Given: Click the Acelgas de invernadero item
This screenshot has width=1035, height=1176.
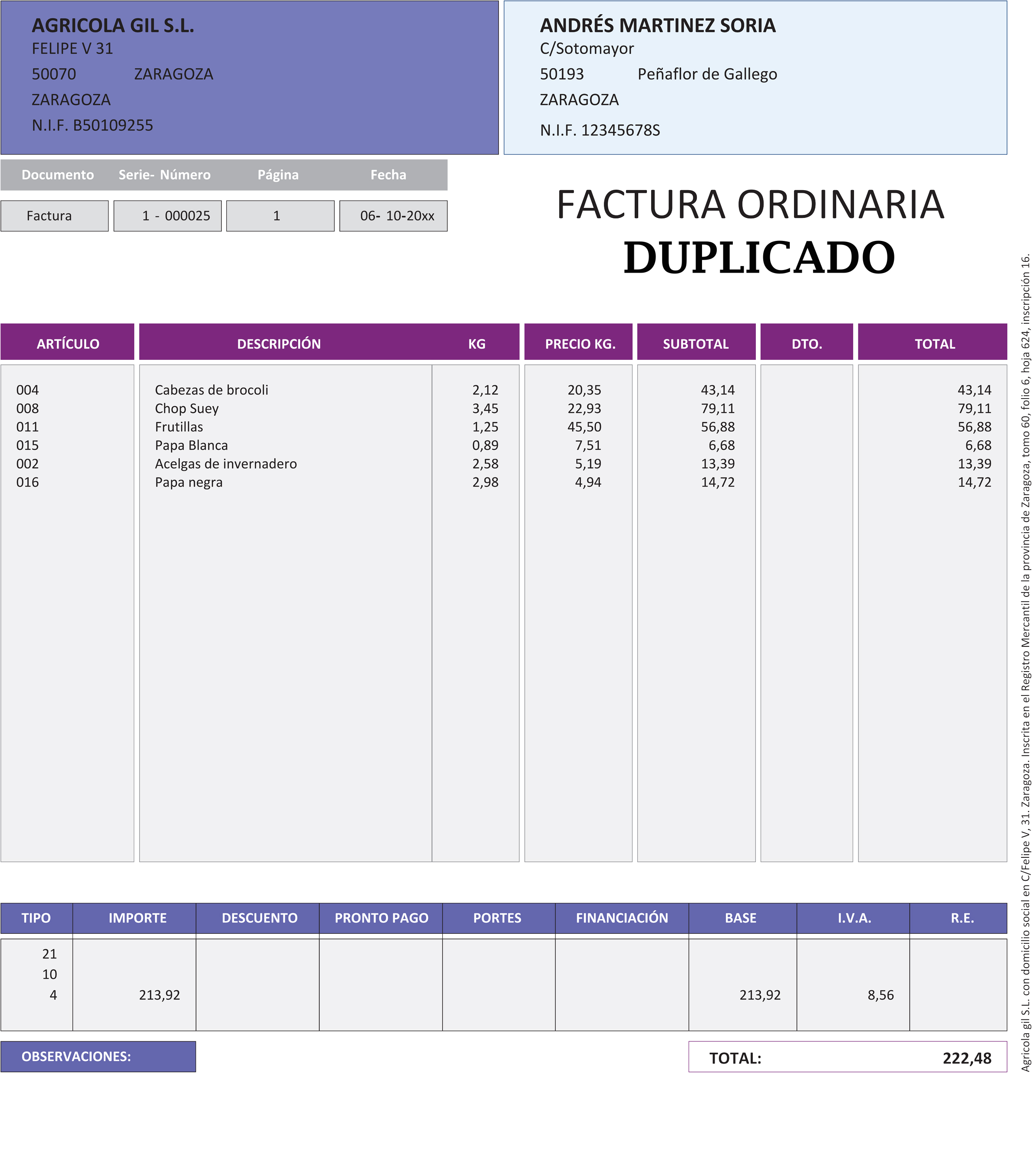Looking at the screenshot, I should [x=225, y=464].
